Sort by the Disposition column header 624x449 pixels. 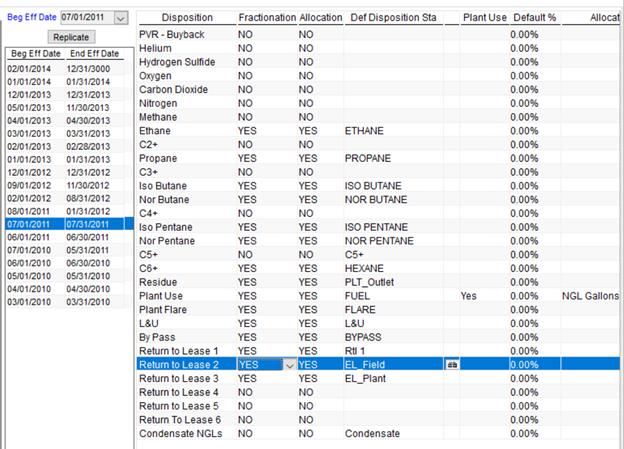(186, 19)
